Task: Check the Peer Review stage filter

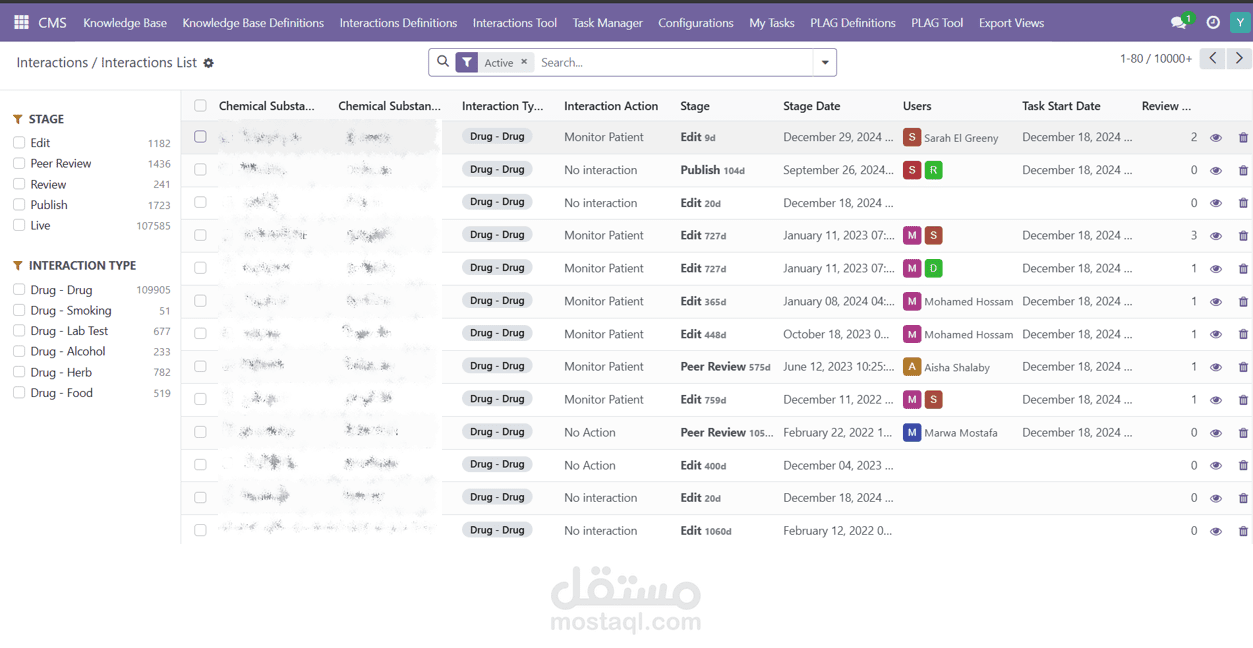Action: (19, 163)
